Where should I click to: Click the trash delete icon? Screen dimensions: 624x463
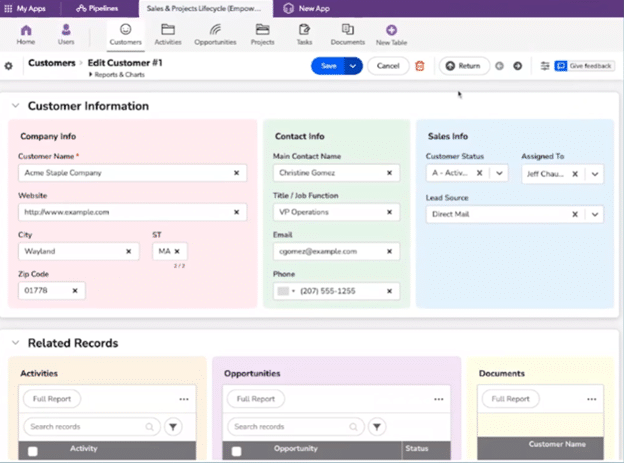tap(420, 66)
